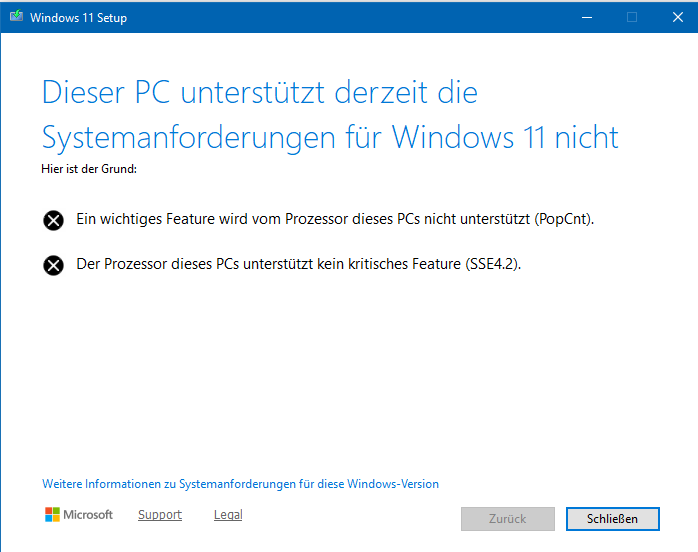Click the greyed-out maximize window button
This screenshot has width=698, height=552.
coord(632,17)
